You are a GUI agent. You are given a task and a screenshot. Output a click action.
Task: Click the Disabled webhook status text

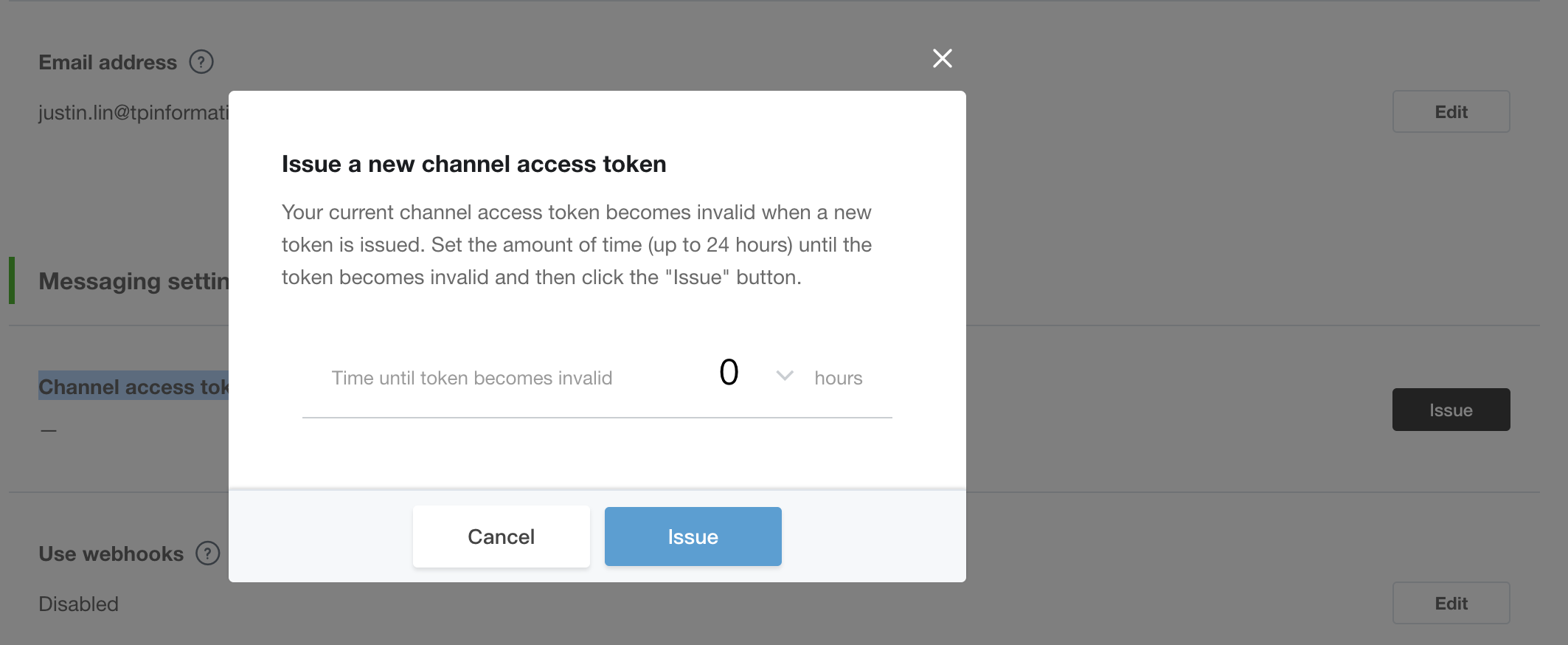pos(78,604)
